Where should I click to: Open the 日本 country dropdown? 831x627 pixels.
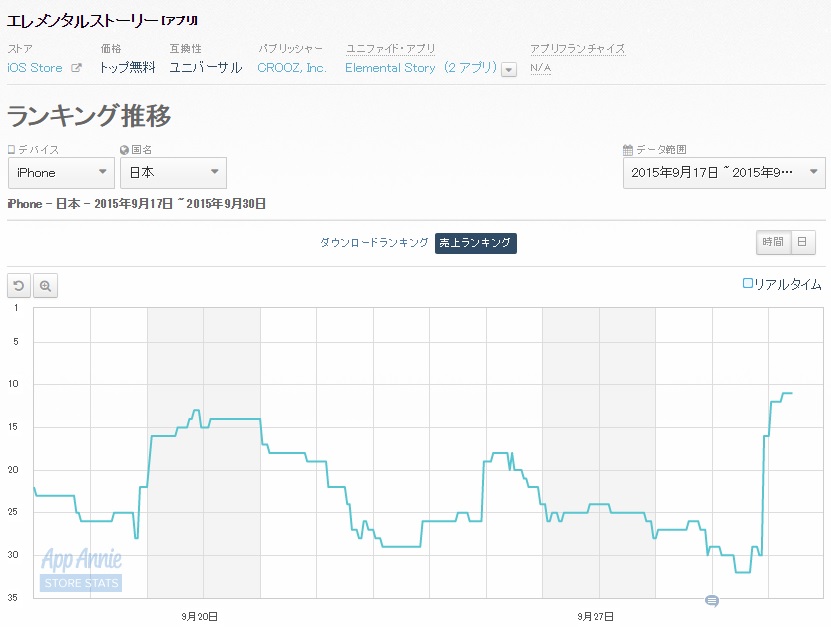[x=173, y=173]
